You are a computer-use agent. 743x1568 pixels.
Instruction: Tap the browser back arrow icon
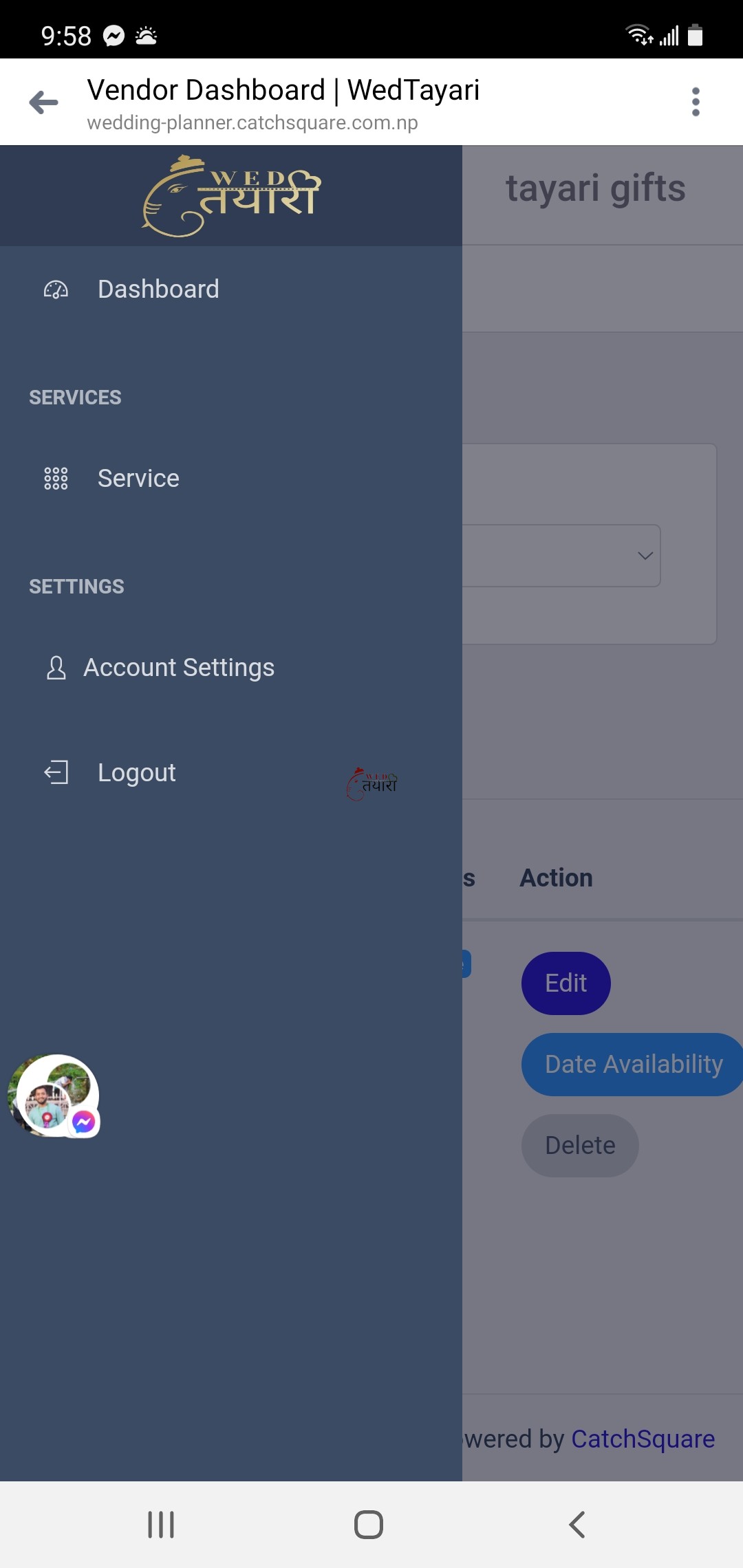click(x=44, y=102)
